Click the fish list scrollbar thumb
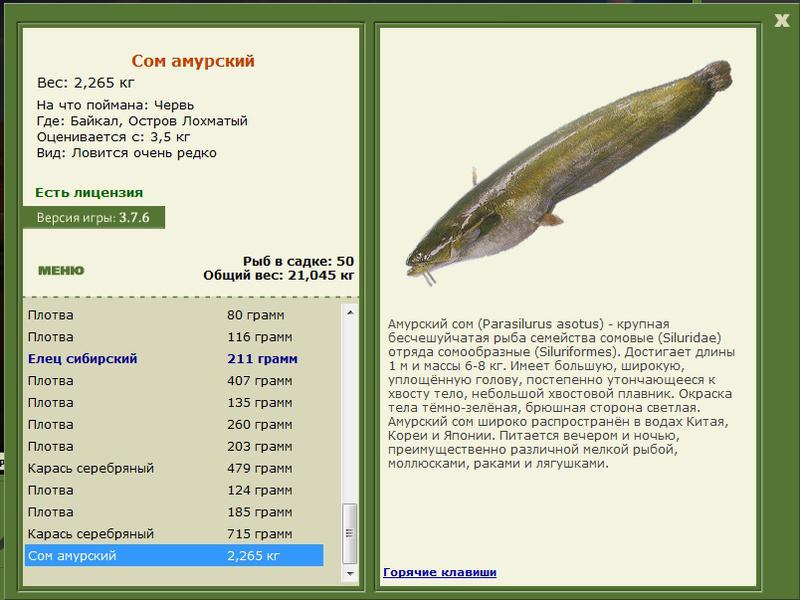 350,533
